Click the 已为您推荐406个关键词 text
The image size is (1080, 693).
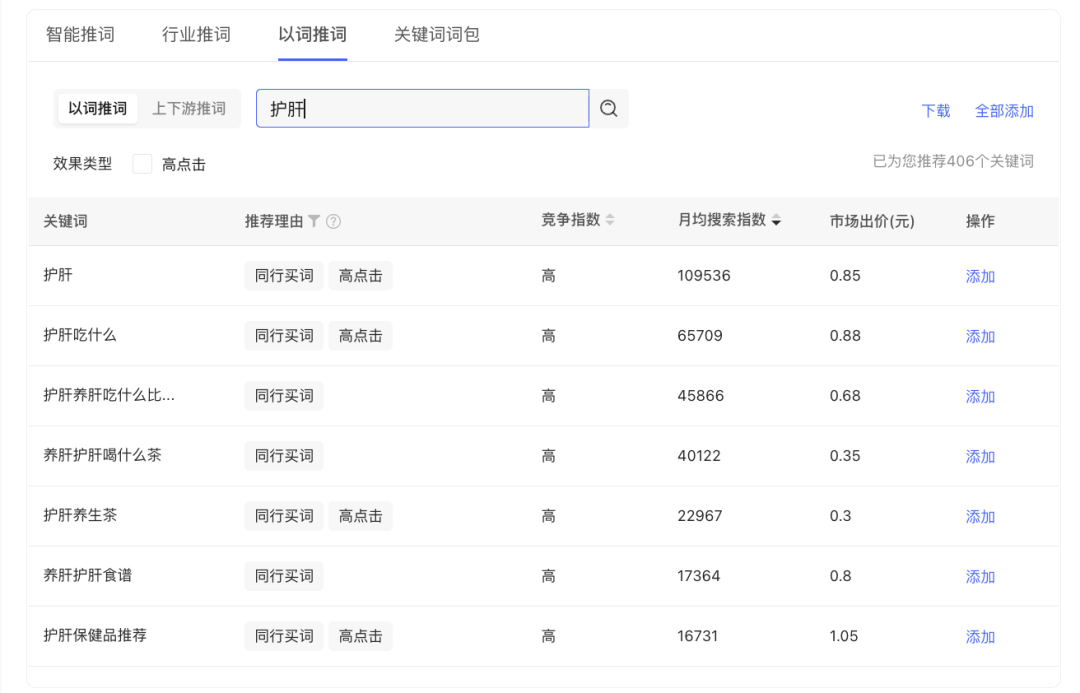[x=953, y=161]
